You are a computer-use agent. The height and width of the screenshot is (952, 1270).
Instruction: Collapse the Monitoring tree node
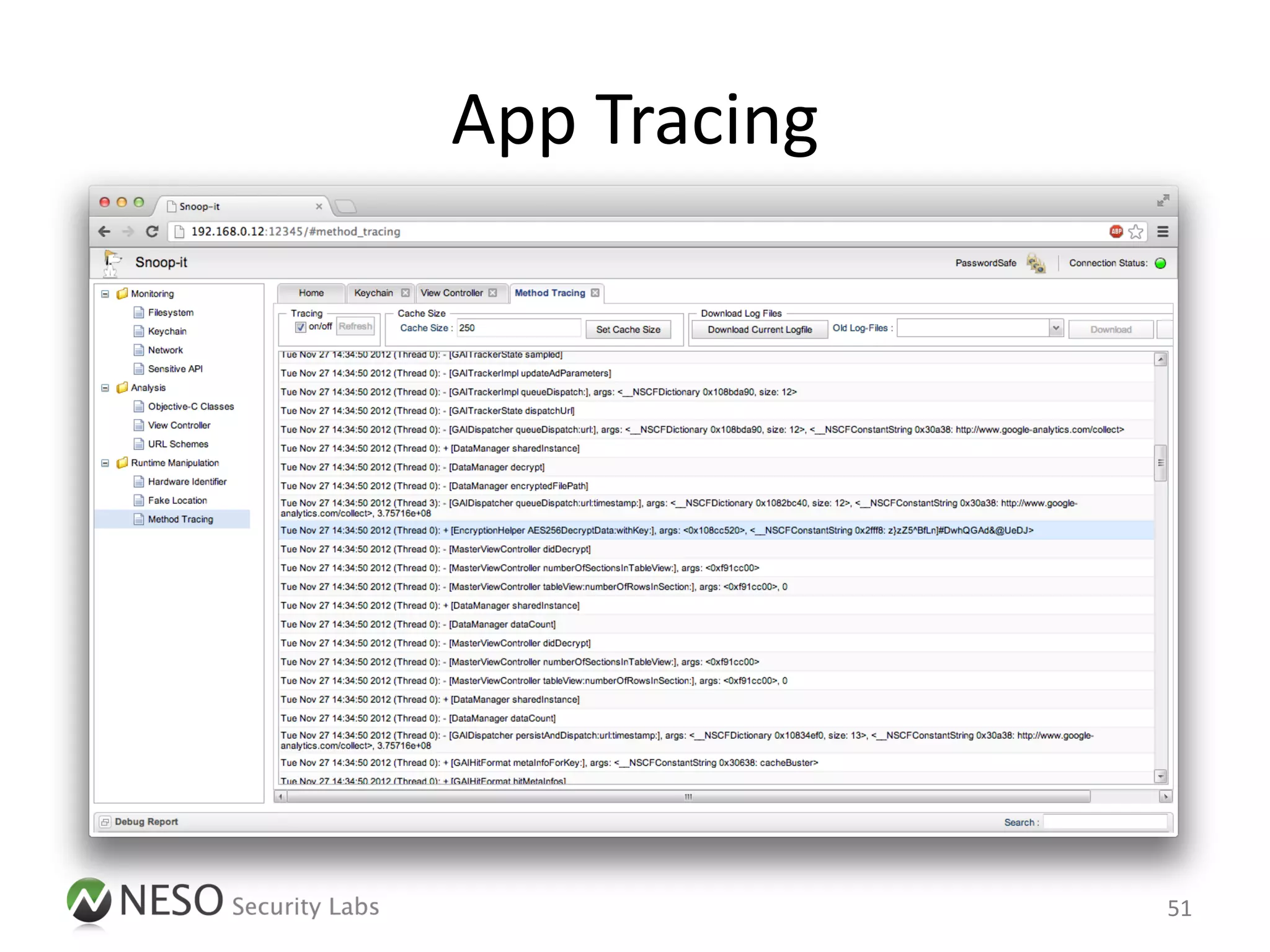[105, 294]
